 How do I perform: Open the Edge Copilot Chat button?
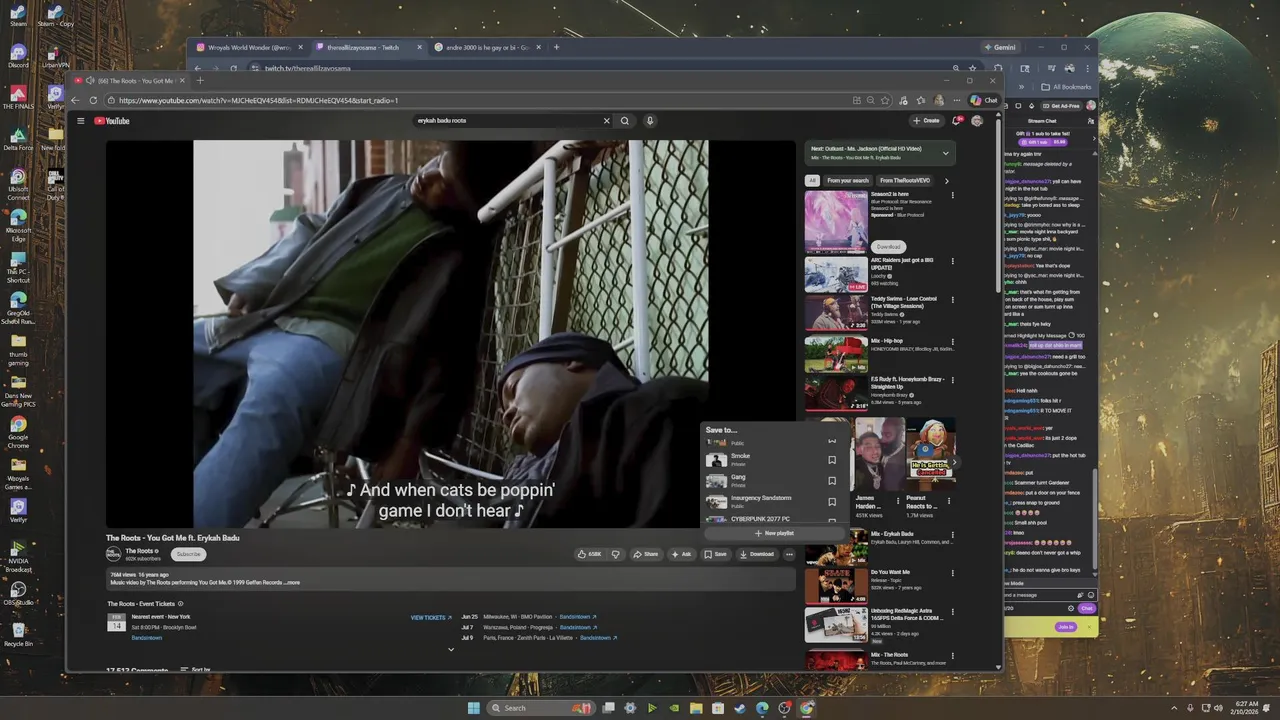[984, 100]
